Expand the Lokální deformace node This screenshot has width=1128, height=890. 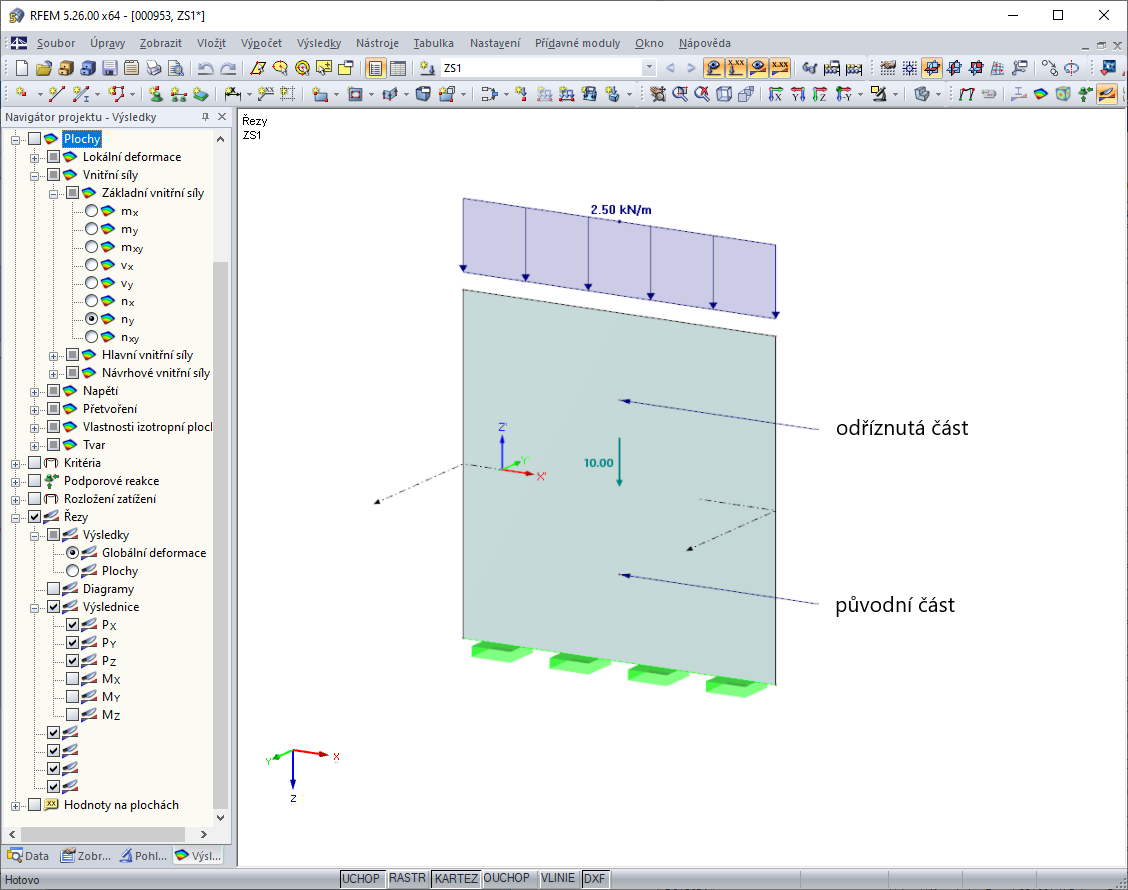tap(34, 158)
